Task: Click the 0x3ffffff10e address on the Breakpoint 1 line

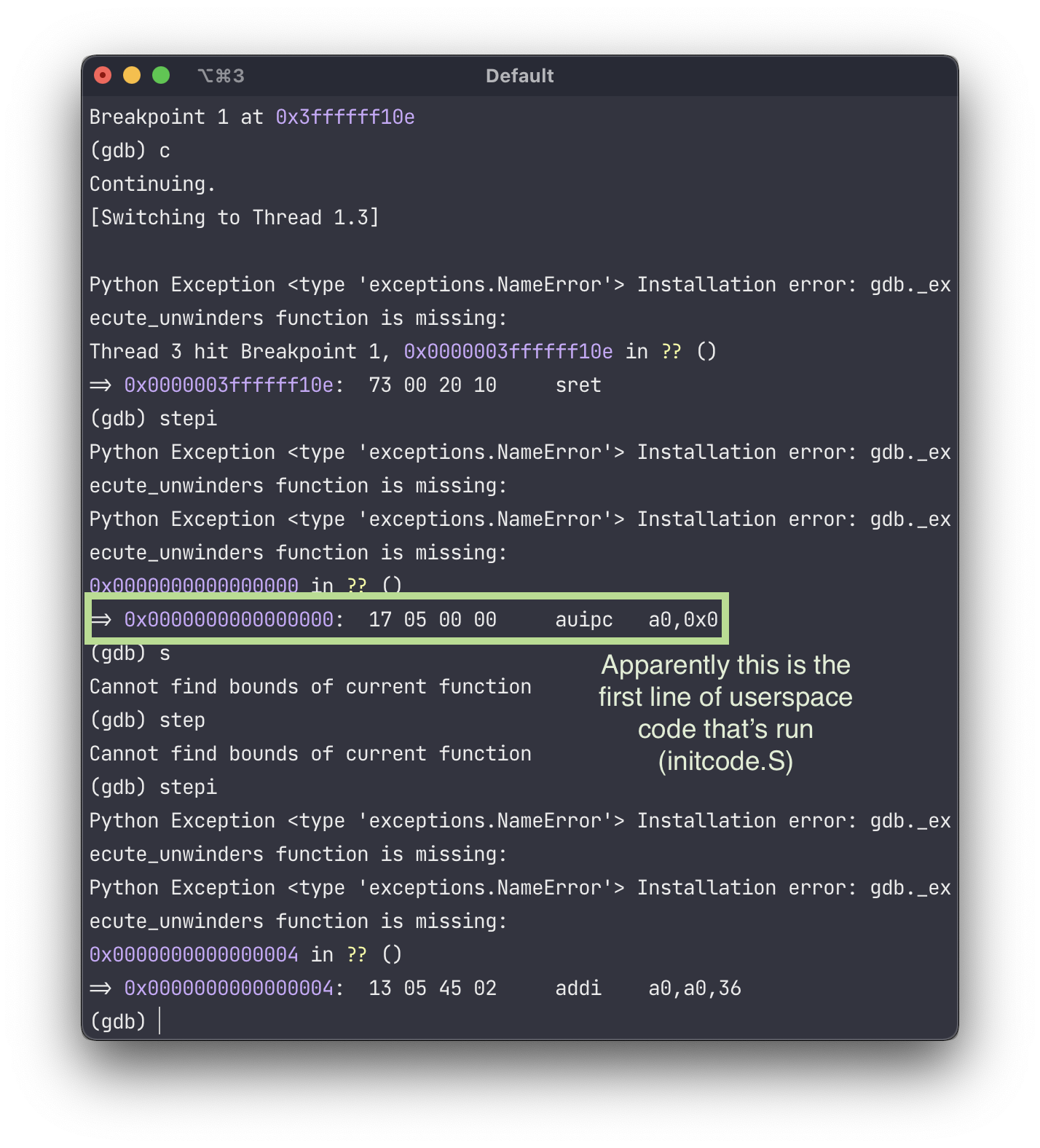Action: coord(345,117)
